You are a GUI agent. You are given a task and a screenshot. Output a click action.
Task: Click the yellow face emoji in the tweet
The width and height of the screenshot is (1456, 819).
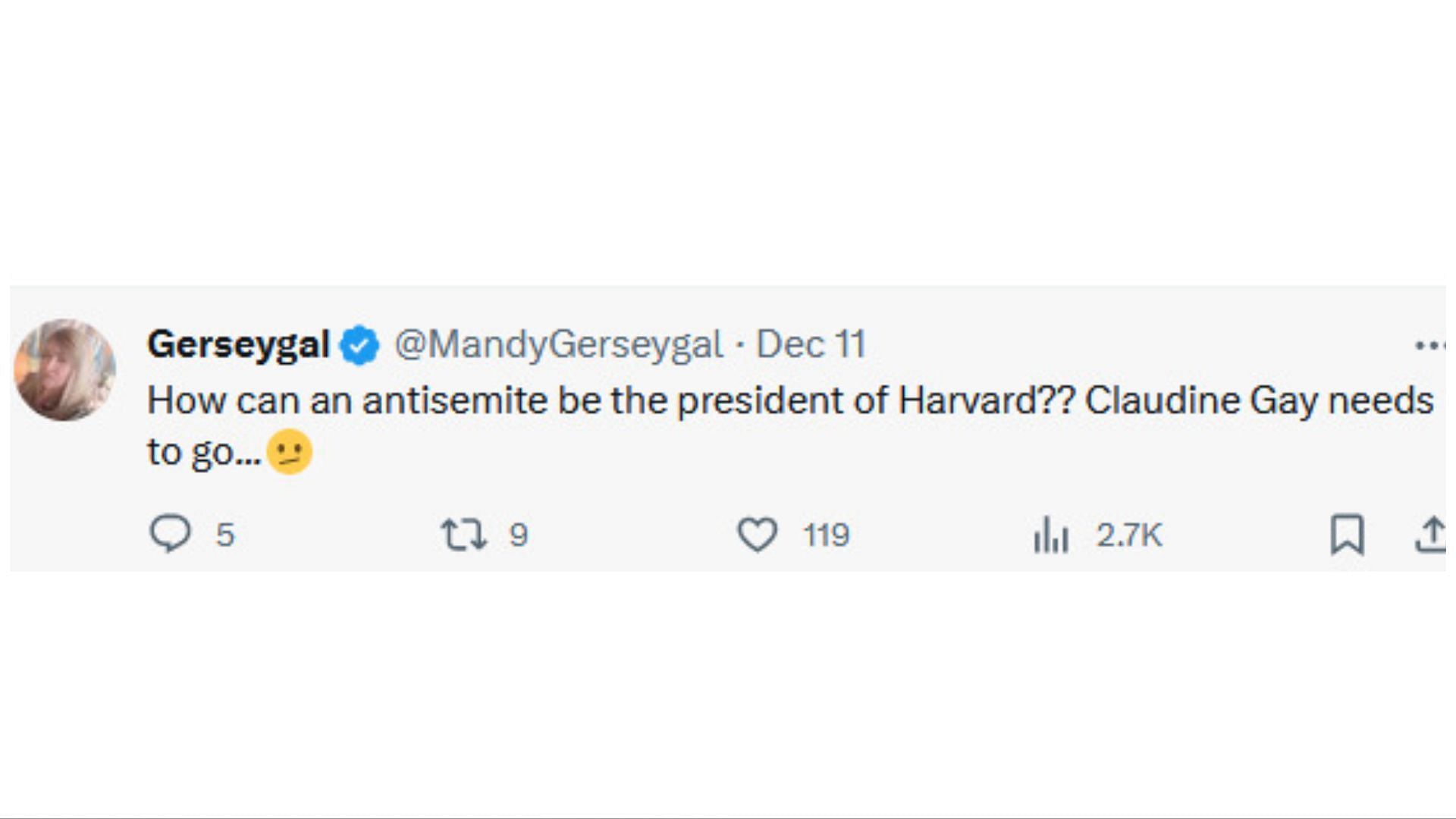(289, 452)
